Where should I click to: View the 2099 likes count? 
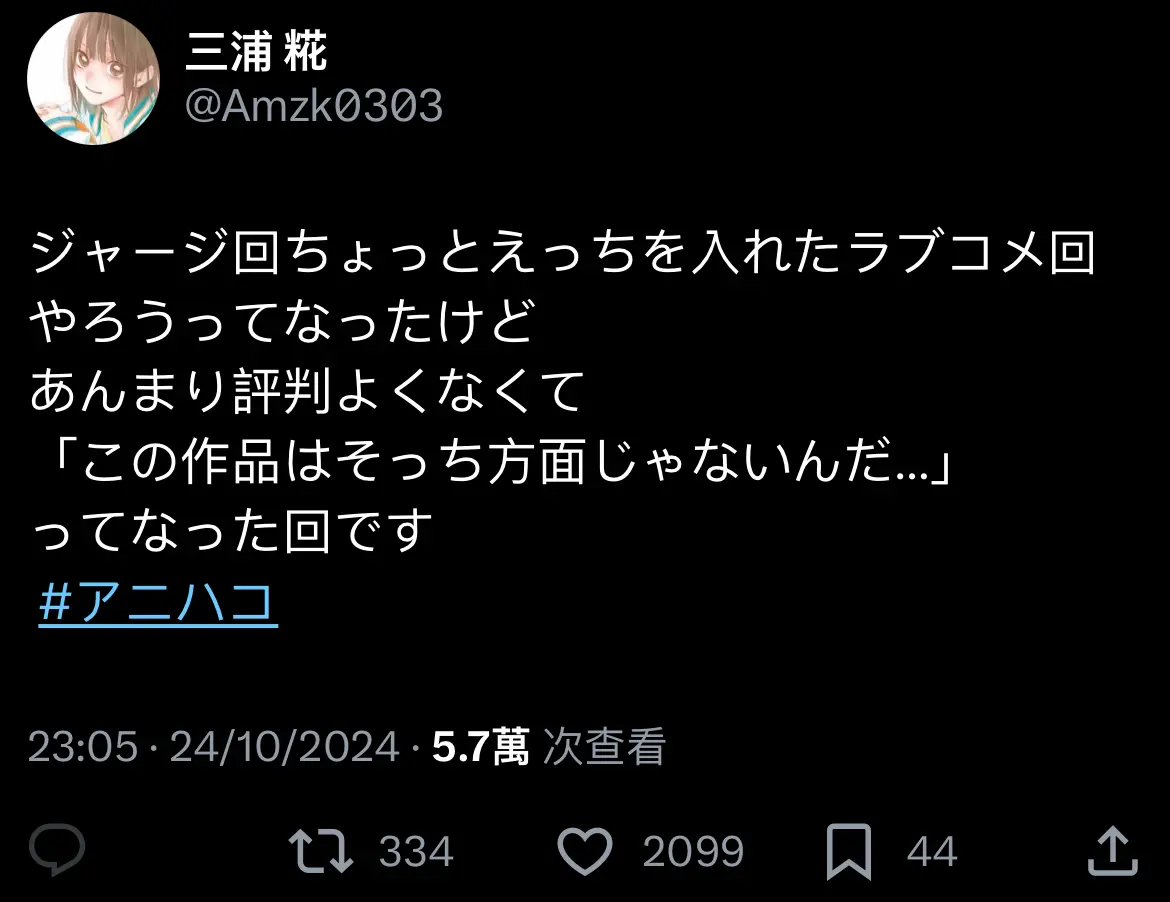tap(693, 851)
